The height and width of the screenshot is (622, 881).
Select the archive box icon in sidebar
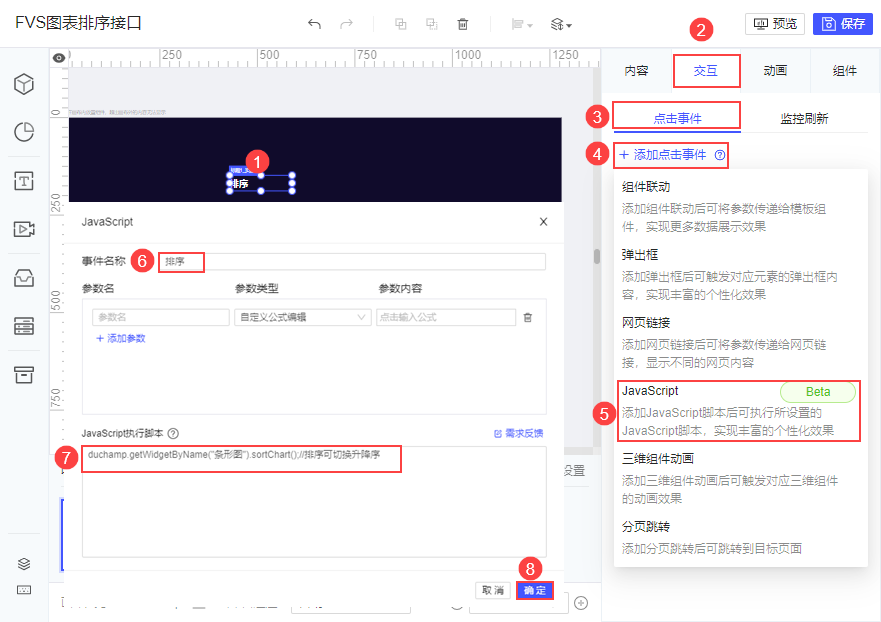pos(24,375)
